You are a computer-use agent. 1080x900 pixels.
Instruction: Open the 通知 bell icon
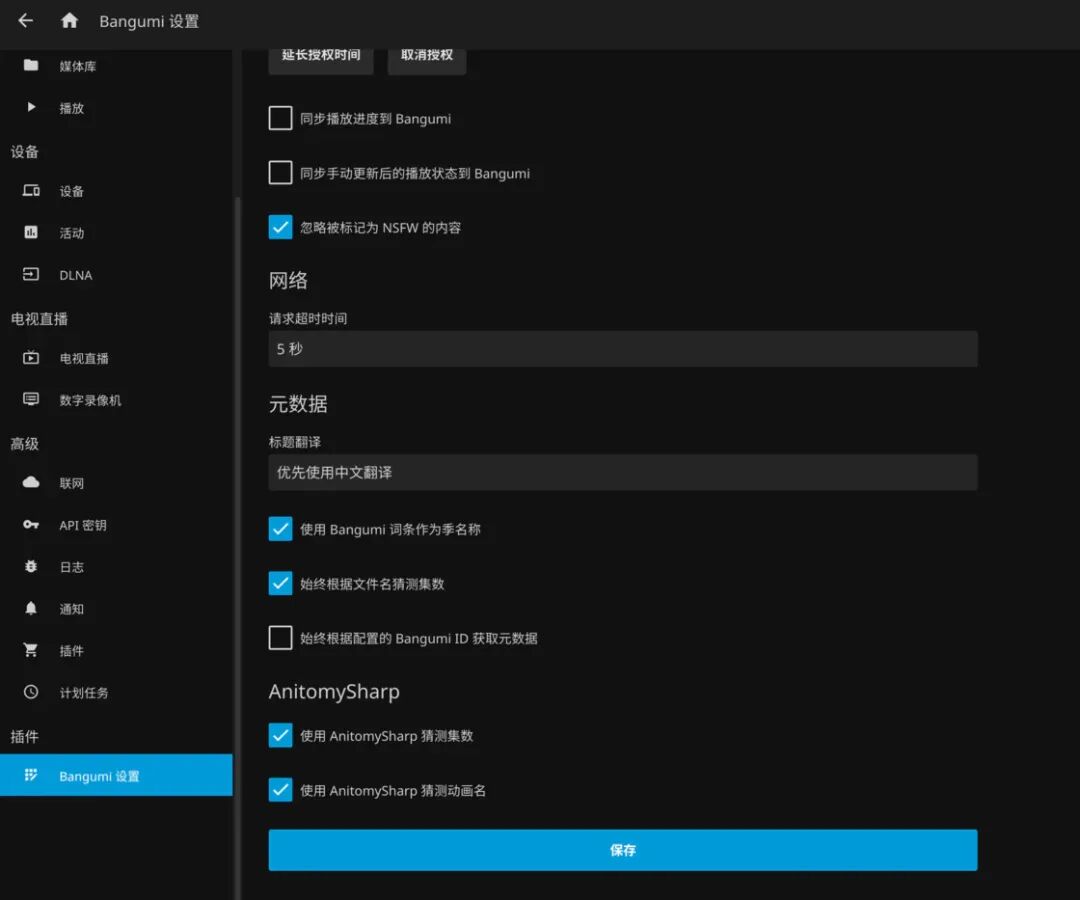(31, 608)
